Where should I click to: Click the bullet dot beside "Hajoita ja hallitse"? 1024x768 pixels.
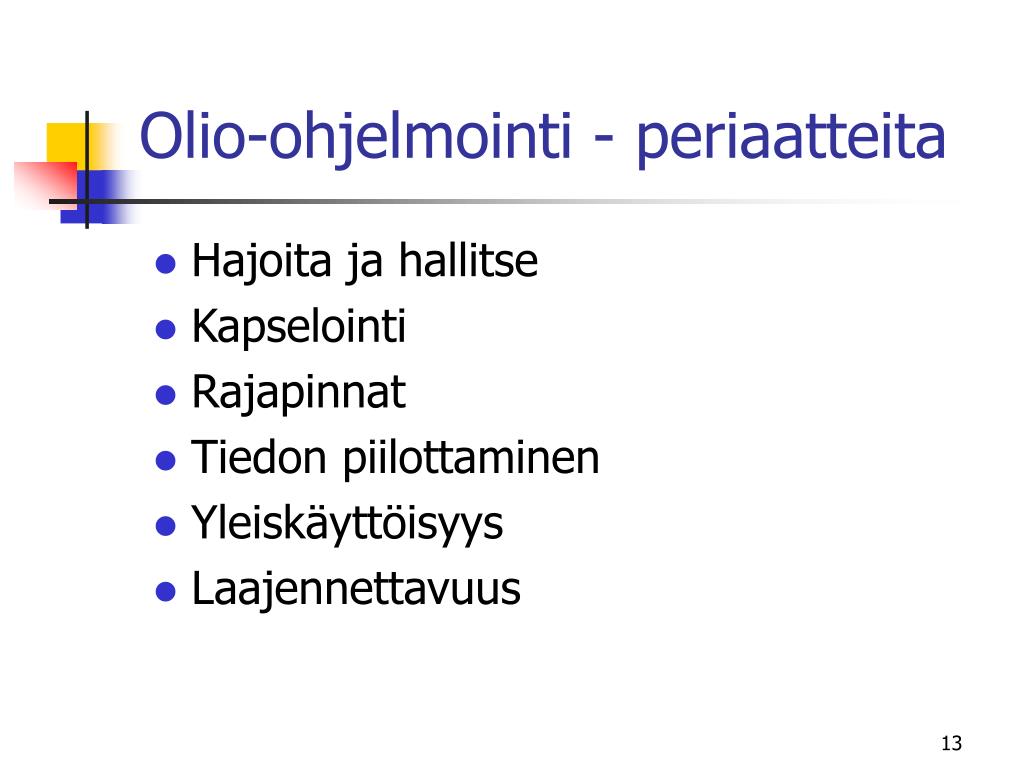point(166,264)
